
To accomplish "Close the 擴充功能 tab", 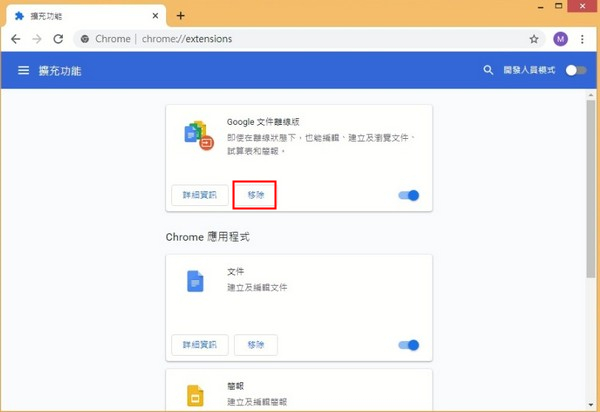I will pos(155,16).
